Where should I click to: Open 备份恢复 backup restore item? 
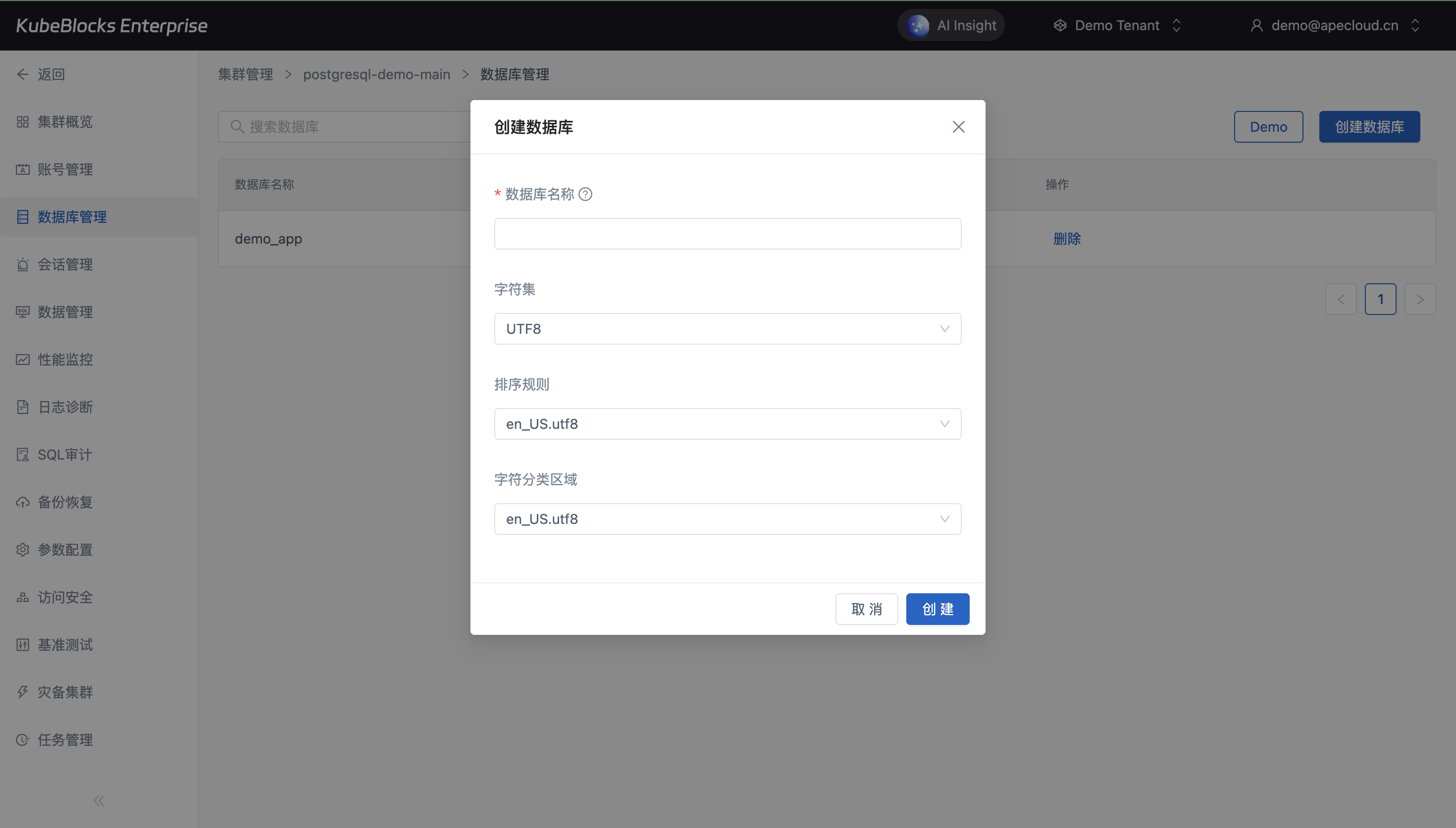tap(65, 502)
